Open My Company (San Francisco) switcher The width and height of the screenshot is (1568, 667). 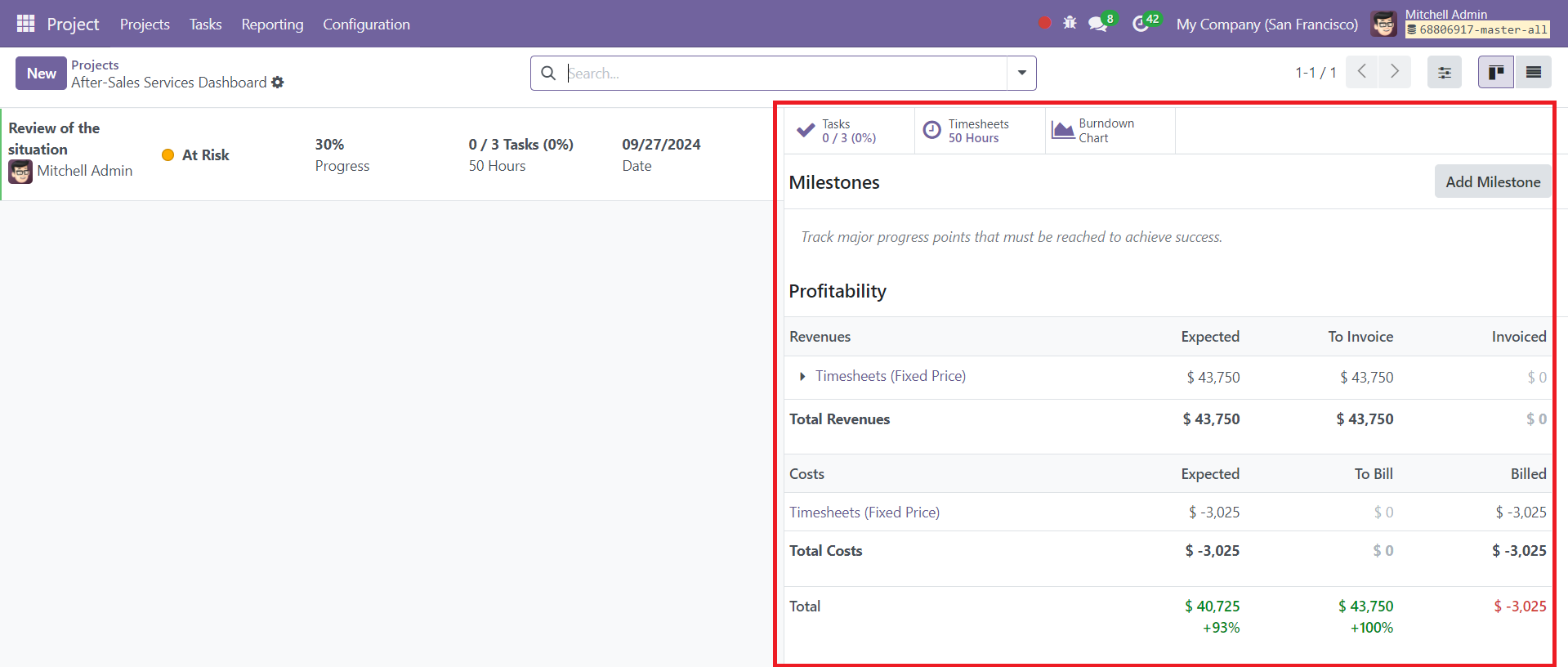tap(1267, 25)
